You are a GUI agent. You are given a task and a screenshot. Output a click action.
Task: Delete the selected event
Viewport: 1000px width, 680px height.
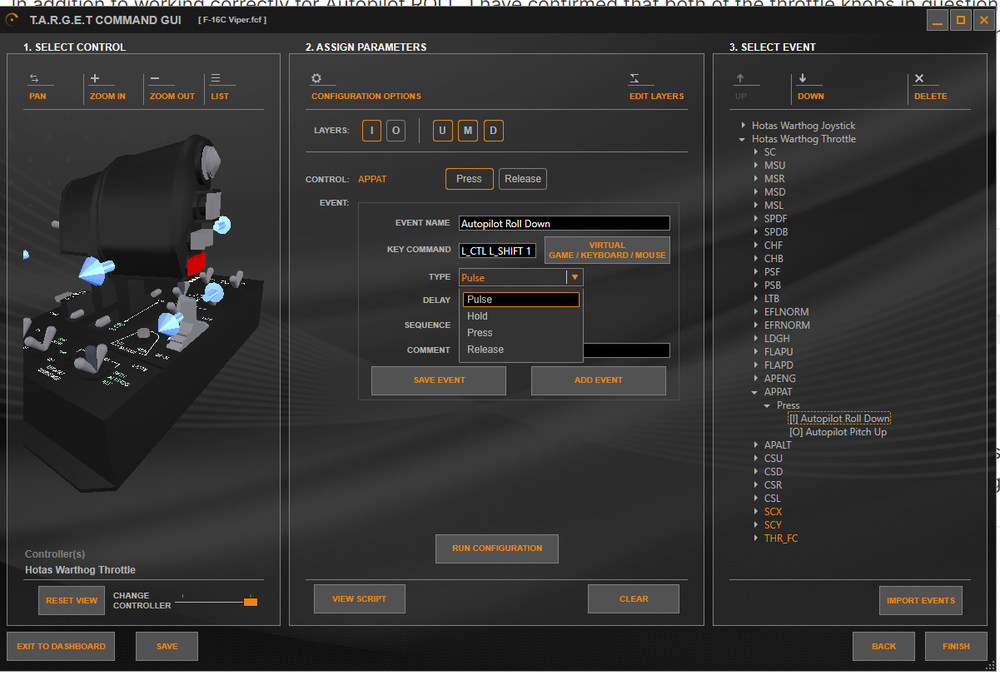click(x=930, y=87)
